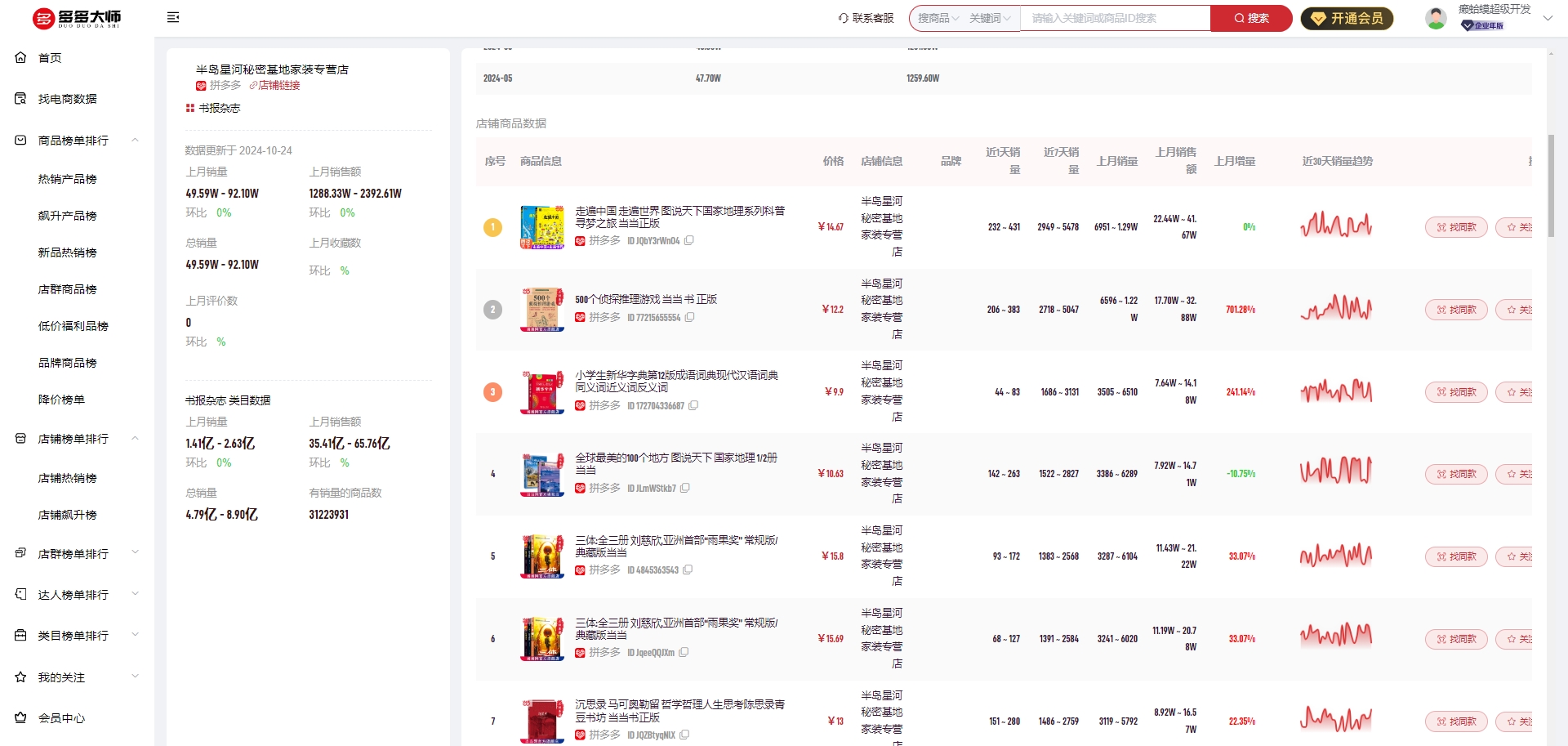The image size is (1568, 746).
Task: Open 会员中心
Action: [61, 718]
